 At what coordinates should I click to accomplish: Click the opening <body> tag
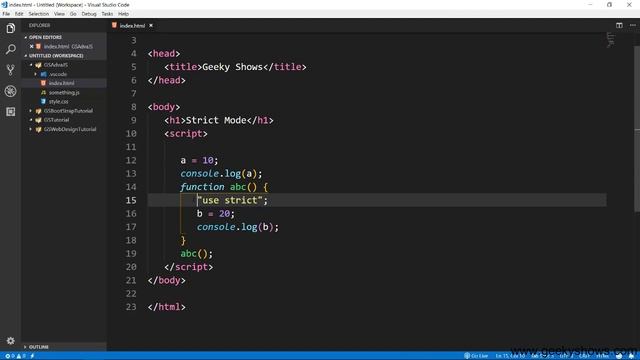[164, 107]
